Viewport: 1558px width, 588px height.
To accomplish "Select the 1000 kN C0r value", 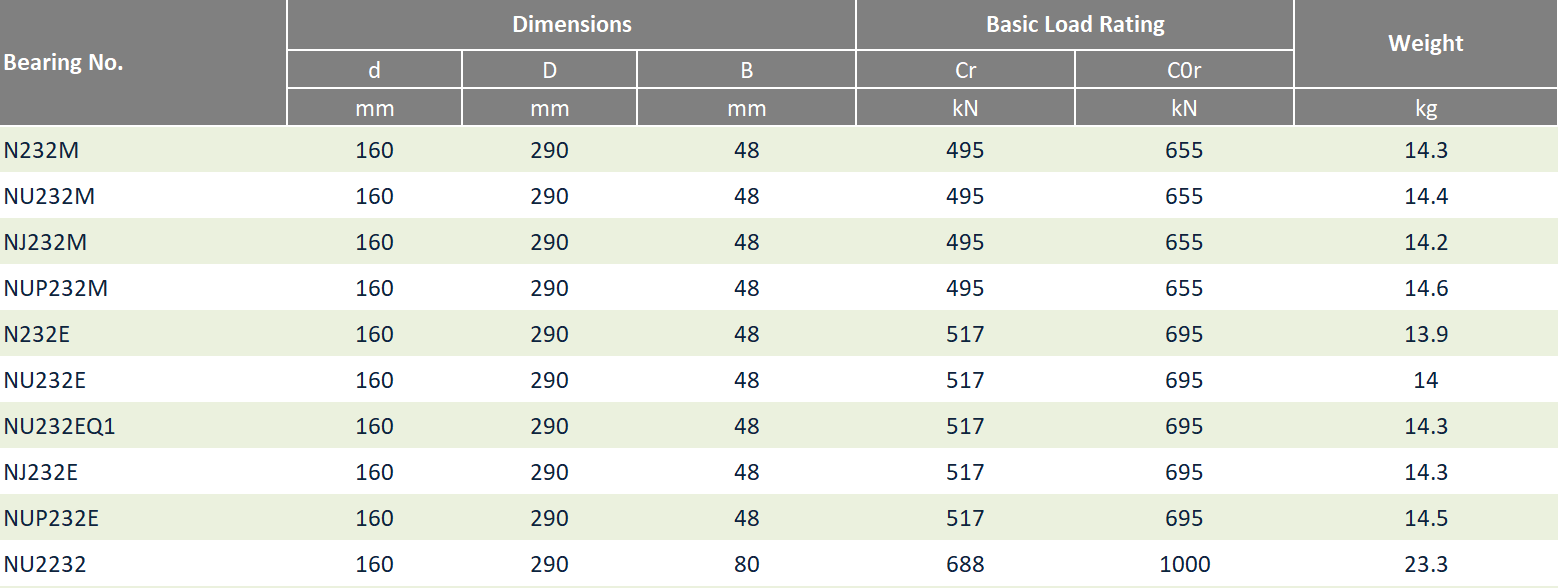I will 1184,564.
